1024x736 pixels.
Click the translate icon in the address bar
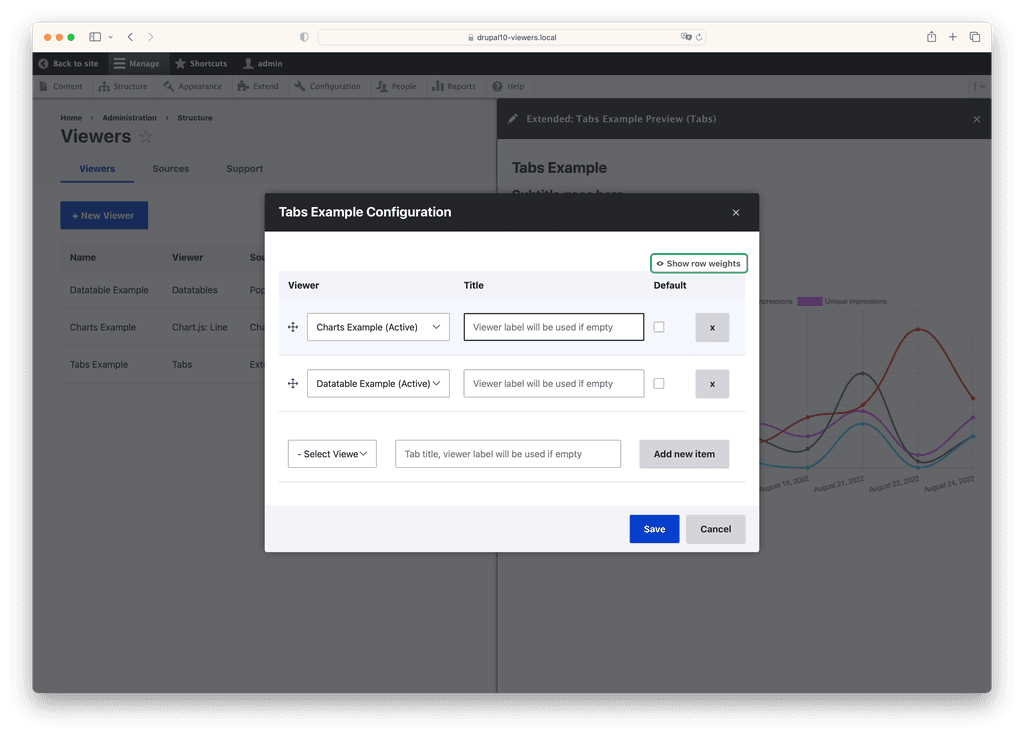point(686,37)
